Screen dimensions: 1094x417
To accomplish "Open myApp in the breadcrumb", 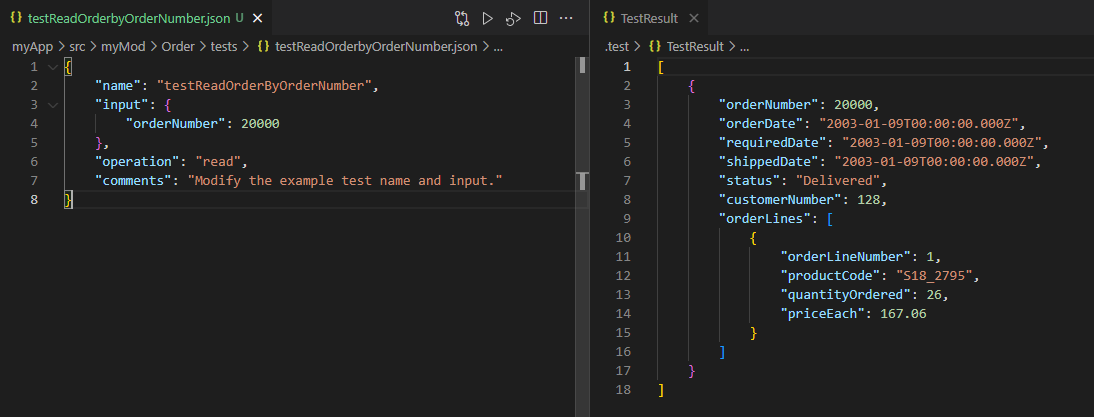I will [x=33, y=47].
